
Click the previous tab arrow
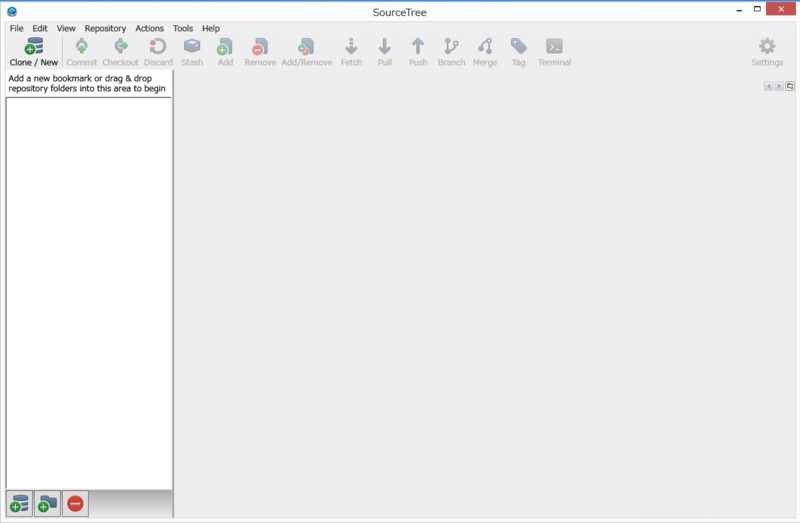[x=768, y=86]
